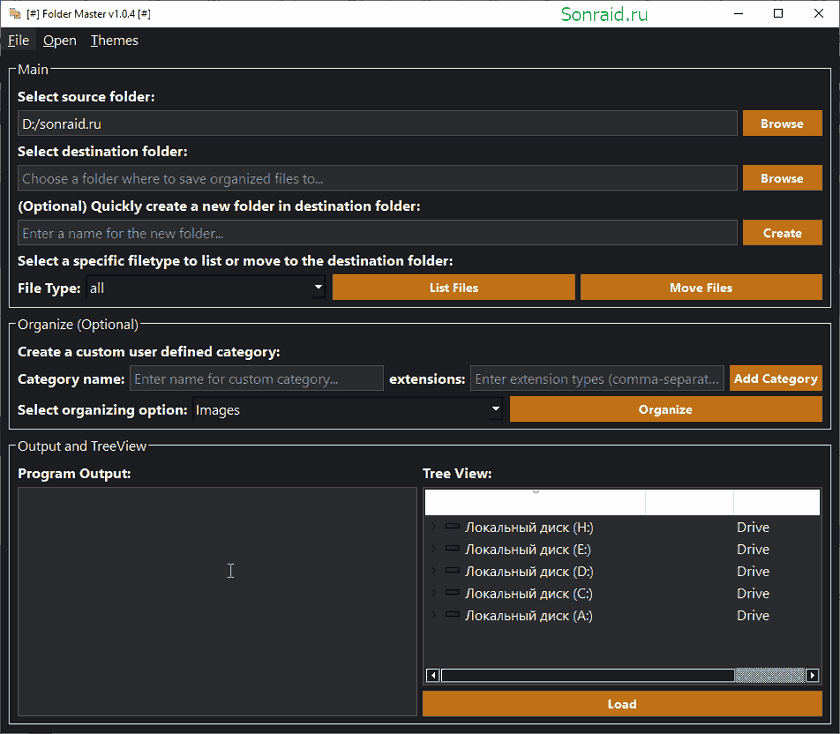Select Локальный диск (H:) in Tree View
Viewport: 840px width, 734px height.
[x=529, y=527]
